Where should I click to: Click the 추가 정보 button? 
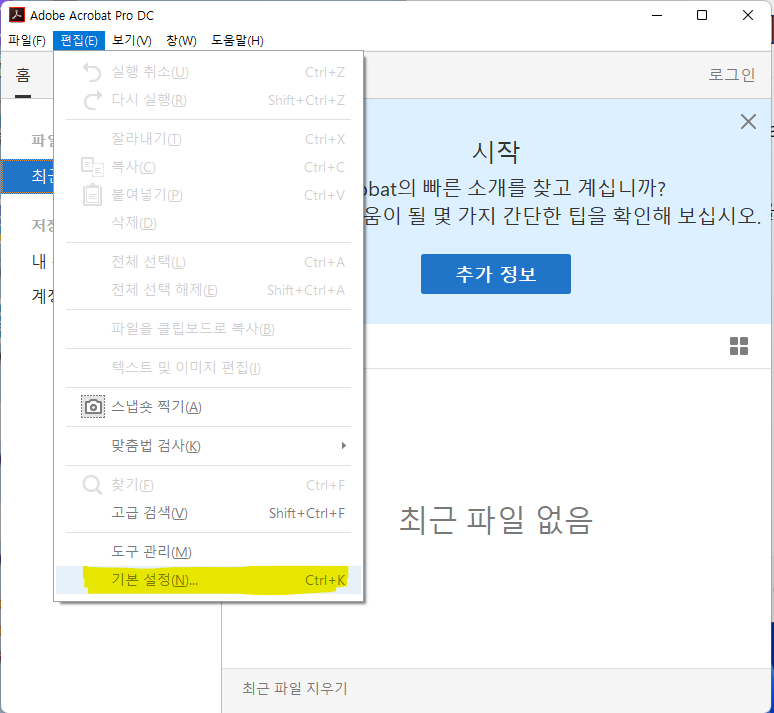[x=496, y=274]
